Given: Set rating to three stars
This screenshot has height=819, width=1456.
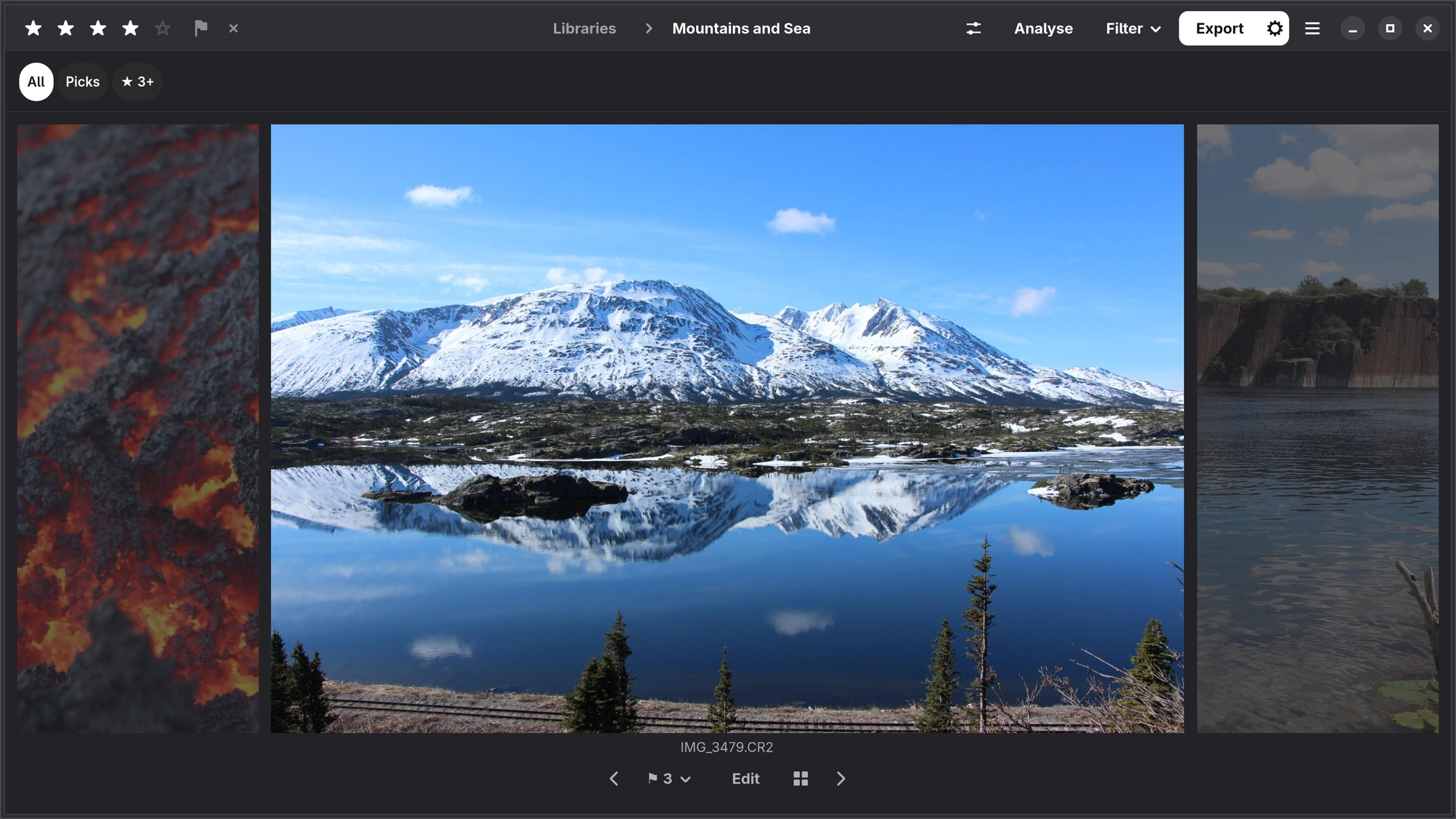Looking at the screenshot, I should coord(98,28).
